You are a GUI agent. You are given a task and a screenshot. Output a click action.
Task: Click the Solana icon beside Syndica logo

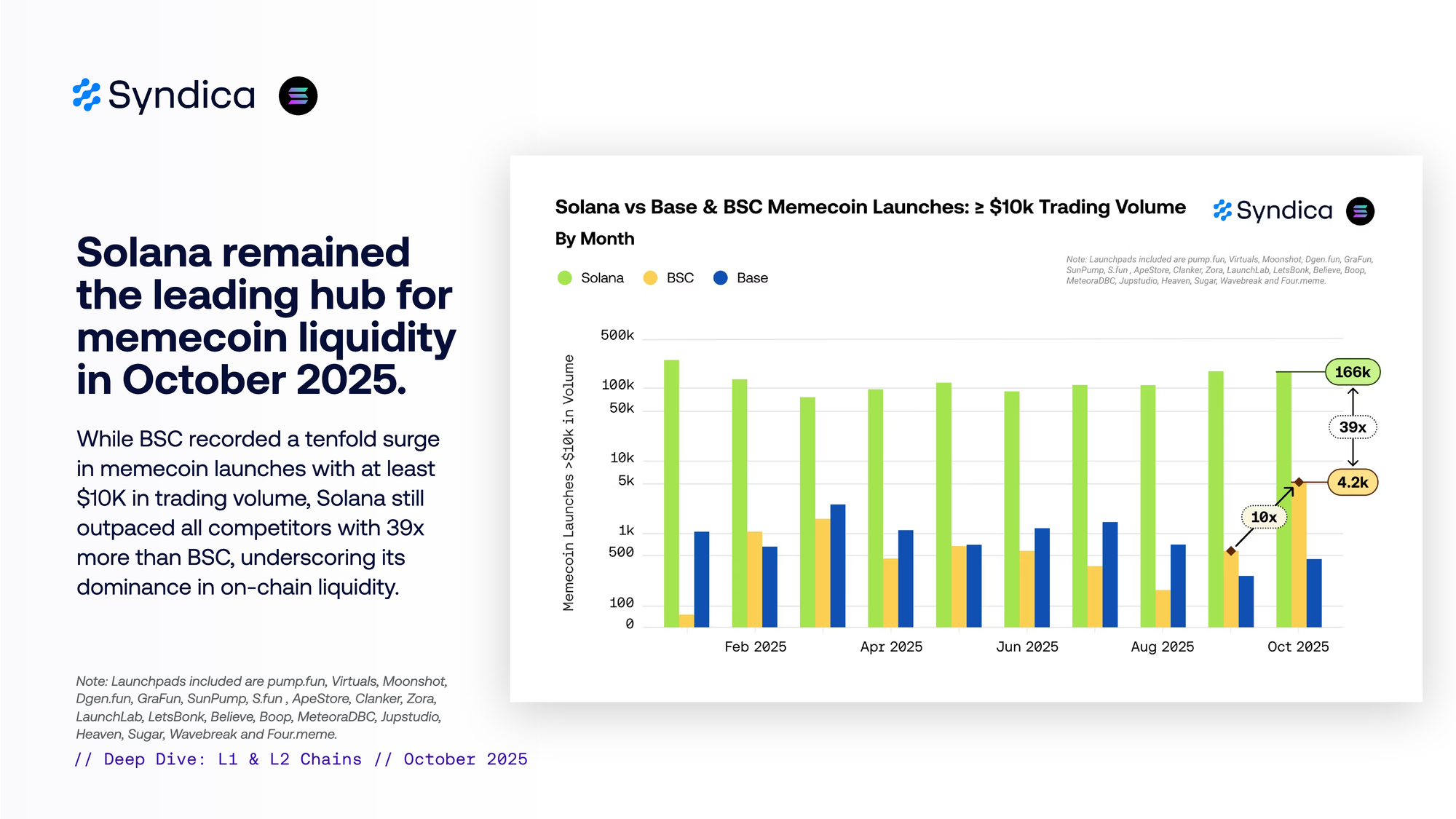click(x=298, y=95)
